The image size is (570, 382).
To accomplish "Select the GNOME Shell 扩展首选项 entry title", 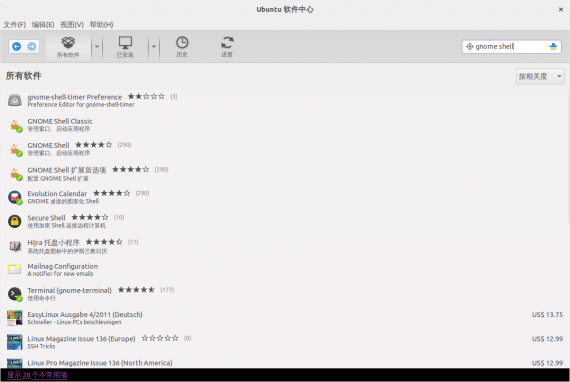I will pos(67,170).
